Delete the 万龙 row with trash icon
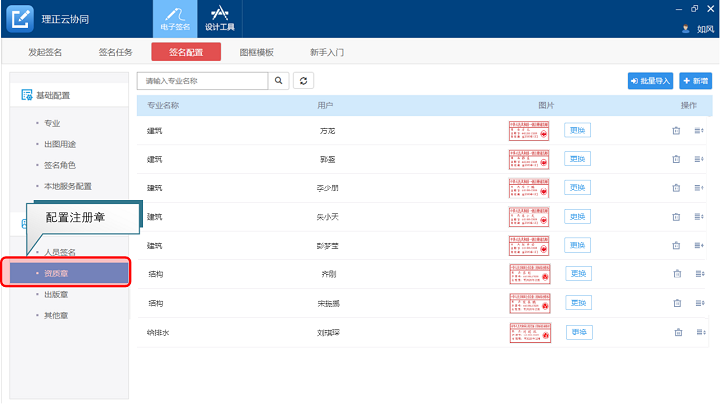The image size is (720, 404). coord(676,130)
